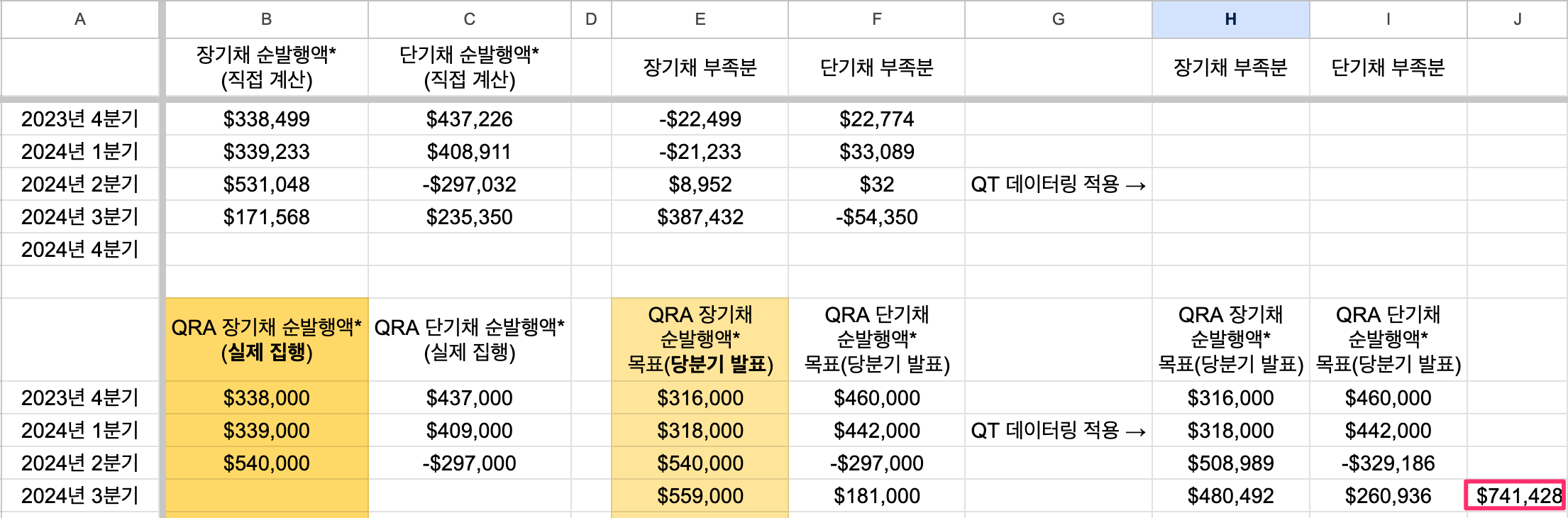
Task: Click the 2024년 4분기 row label
Action: [79, 250]
